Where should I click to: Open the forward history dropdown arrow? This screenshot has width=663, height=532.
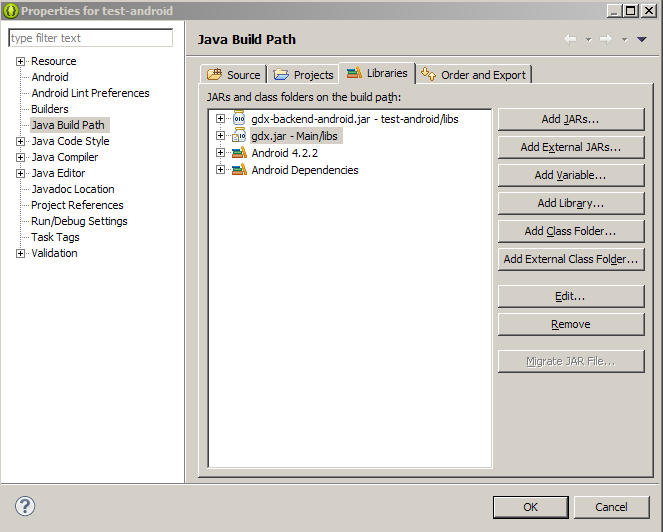[624, 40]
